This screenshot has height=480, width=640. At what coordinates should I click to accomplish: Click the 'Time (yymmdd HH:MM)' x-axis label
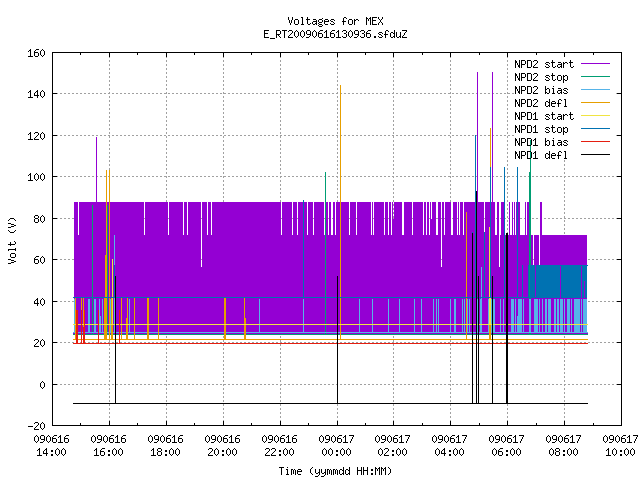[x=335, y=471]
